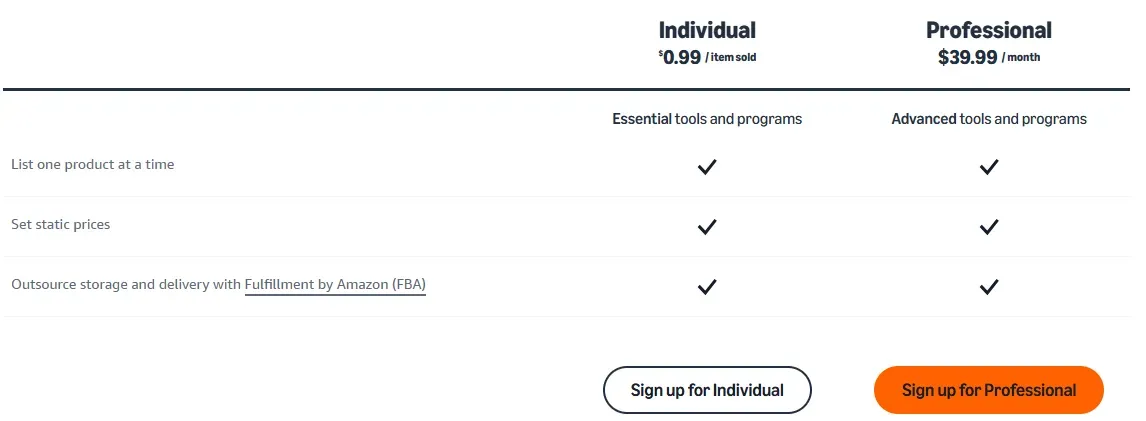Click the Individual checkmark for FBA outsourcing row
Screen dimensions: 1146x421
707,287
